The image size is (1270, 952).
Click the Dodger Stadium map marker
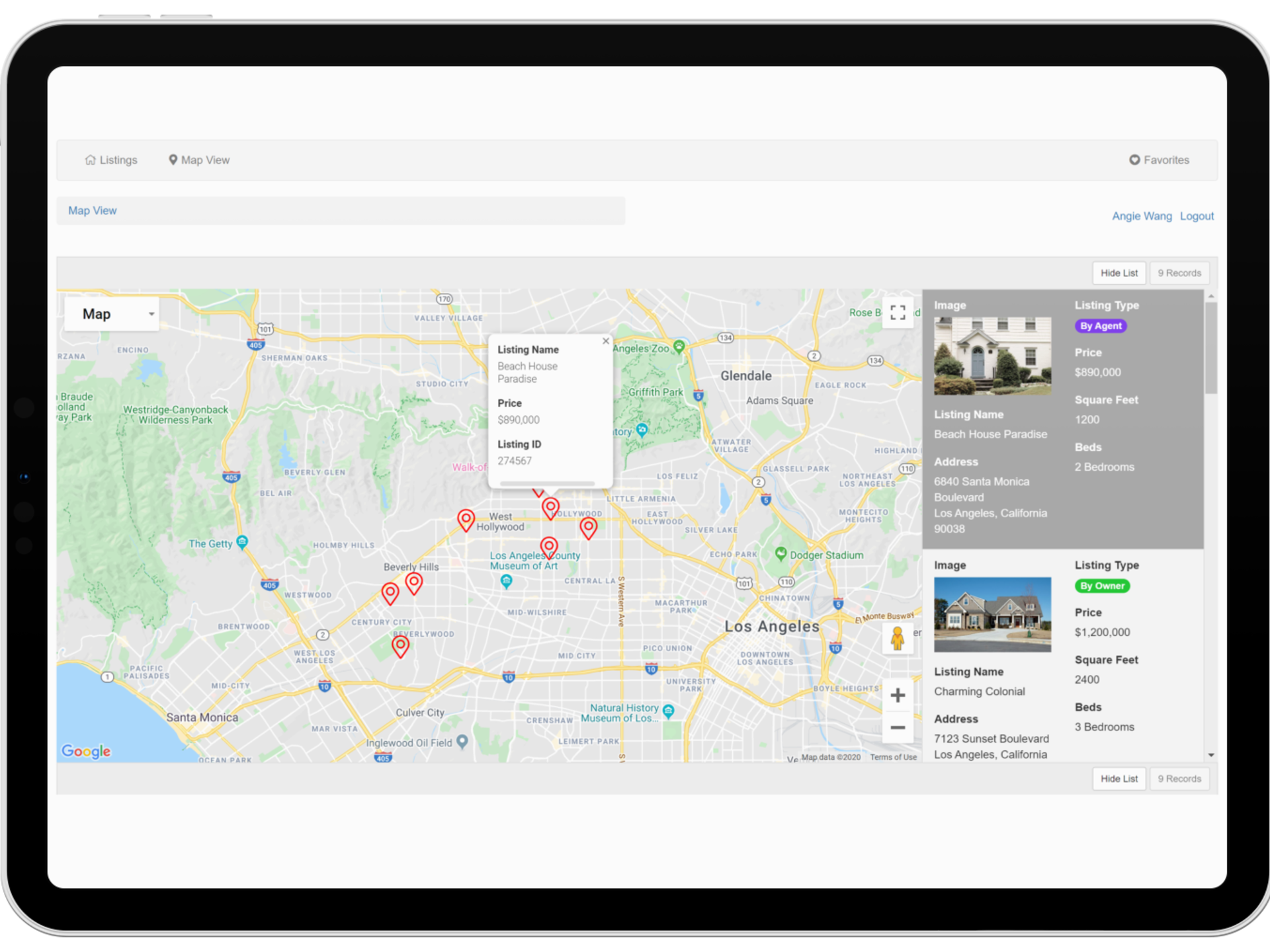click(781, 553)
